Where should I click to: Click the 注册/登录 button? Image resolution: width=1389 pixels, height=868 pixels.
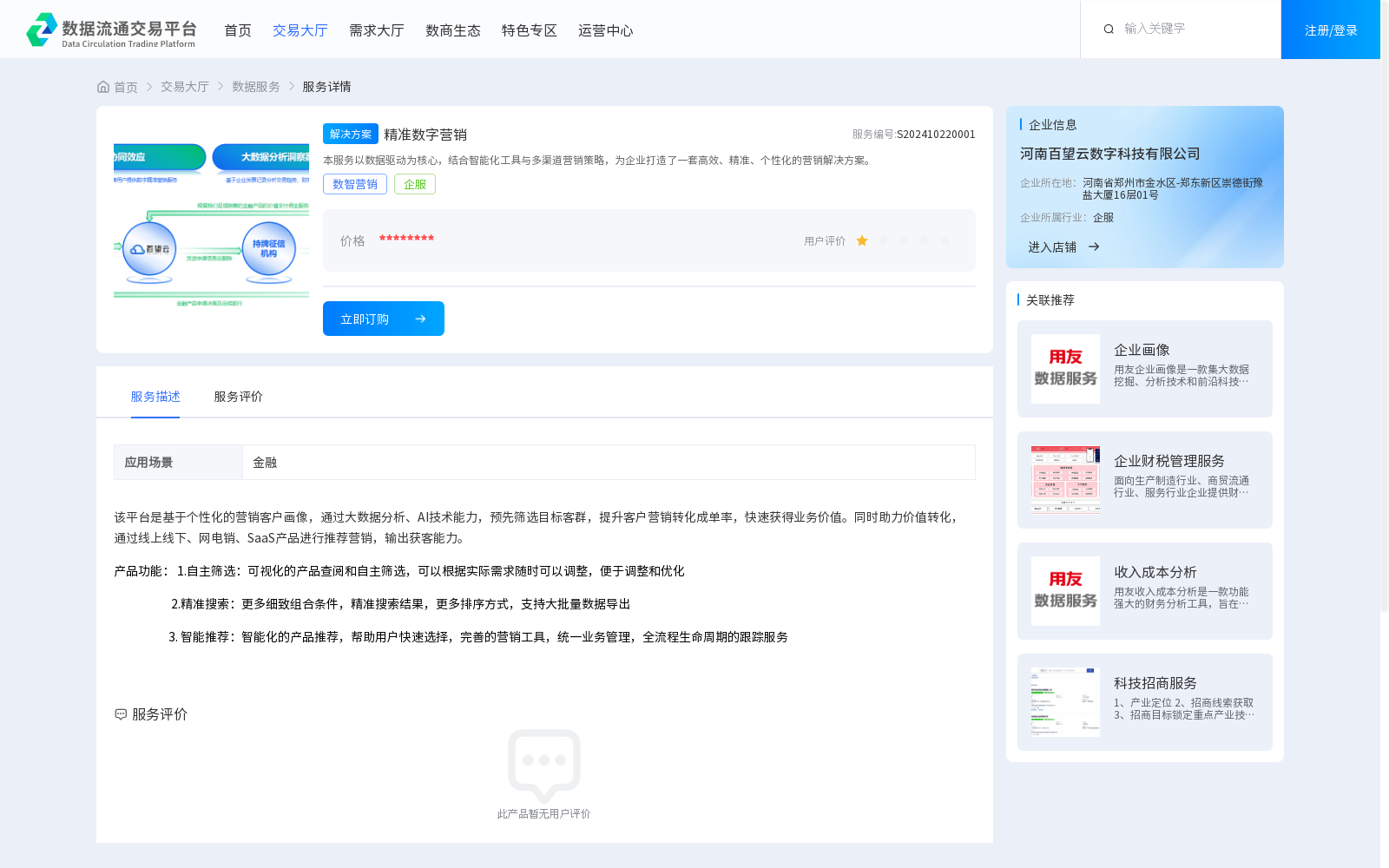coord(1331,30)
